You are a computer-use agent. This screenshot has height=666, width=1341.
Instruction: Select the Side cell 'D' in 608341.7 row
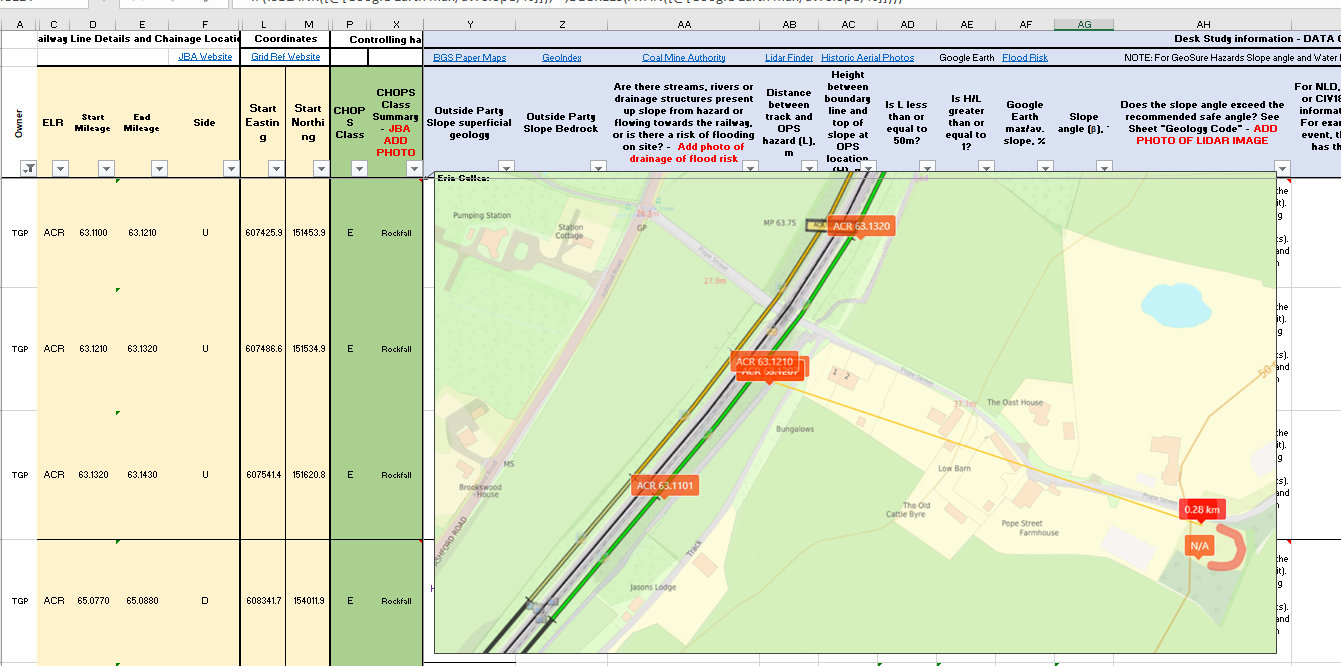click(205, 601)
